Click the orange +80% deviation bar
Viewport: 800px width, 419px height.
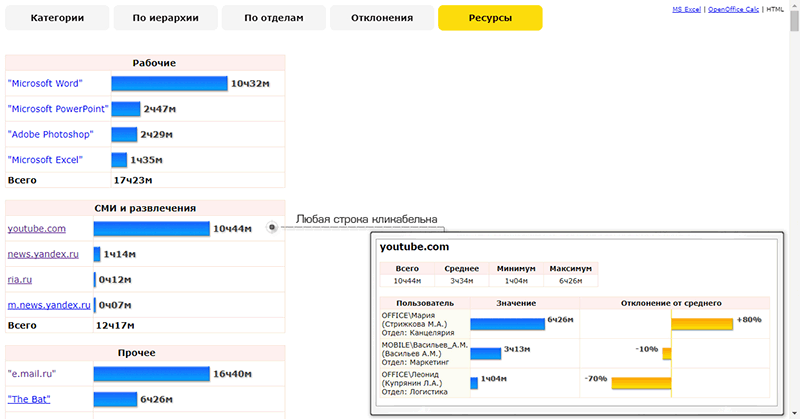coord(701,323)
